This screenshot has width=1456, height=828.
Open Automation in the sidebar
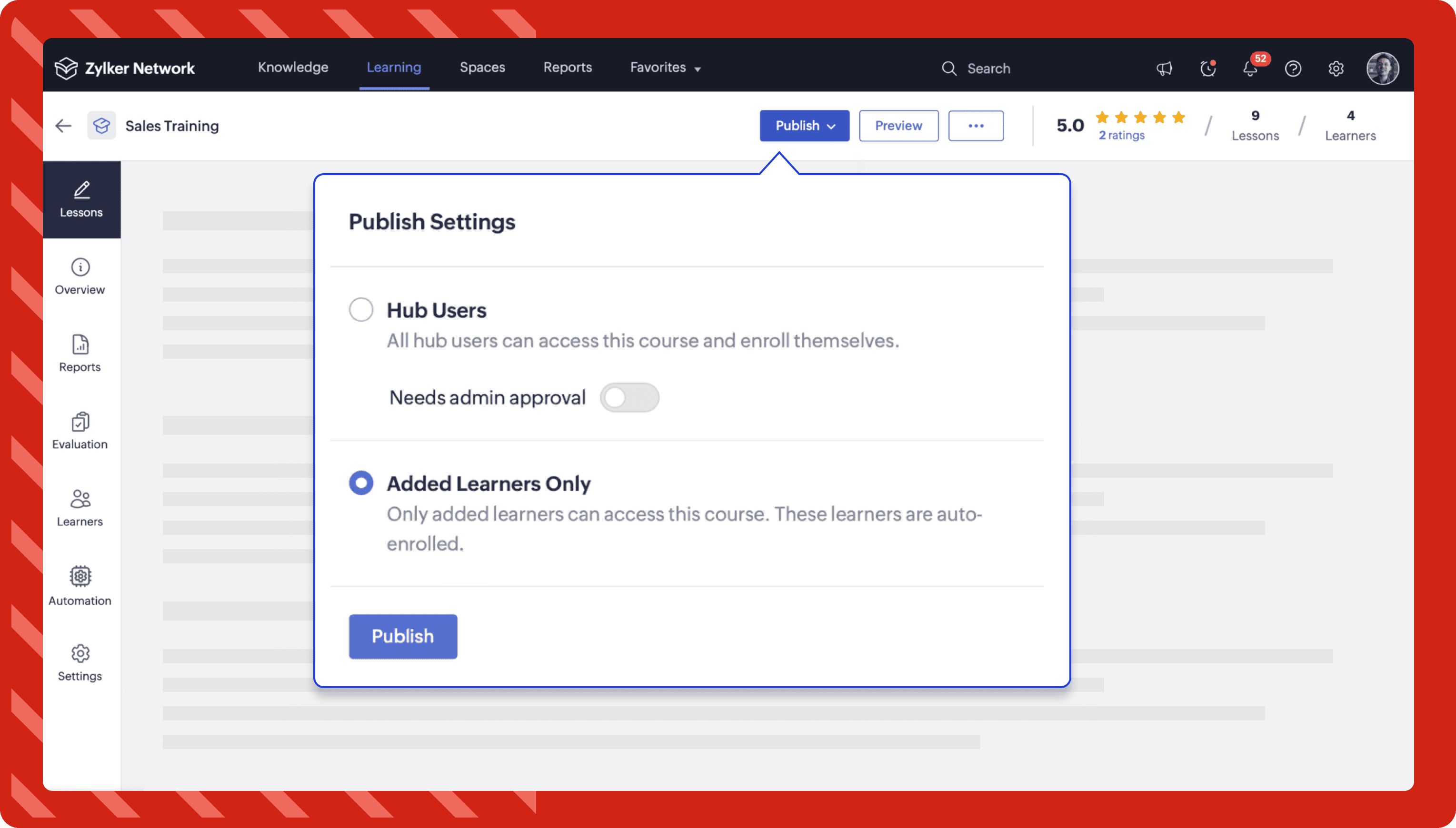click(80, 586)
